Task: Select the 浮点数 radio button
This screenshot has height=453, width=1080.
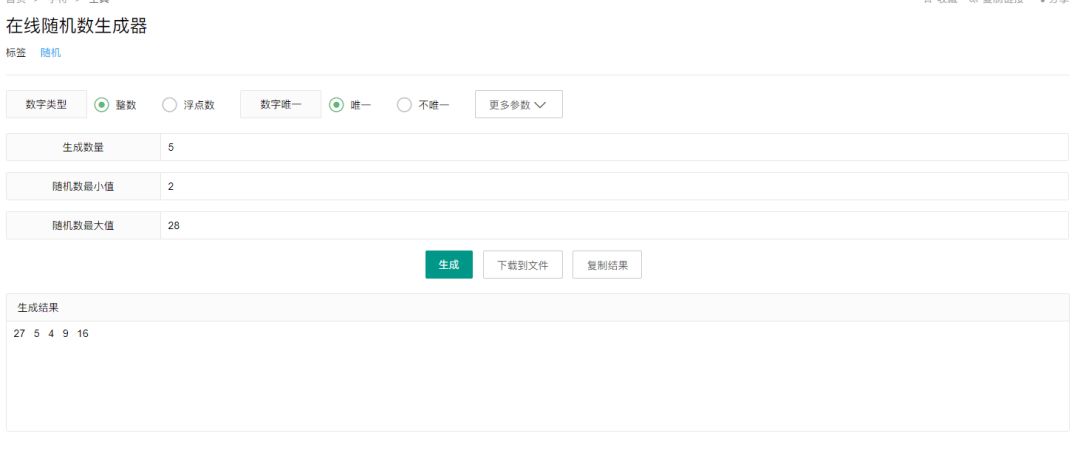Action: coord(169,105)
